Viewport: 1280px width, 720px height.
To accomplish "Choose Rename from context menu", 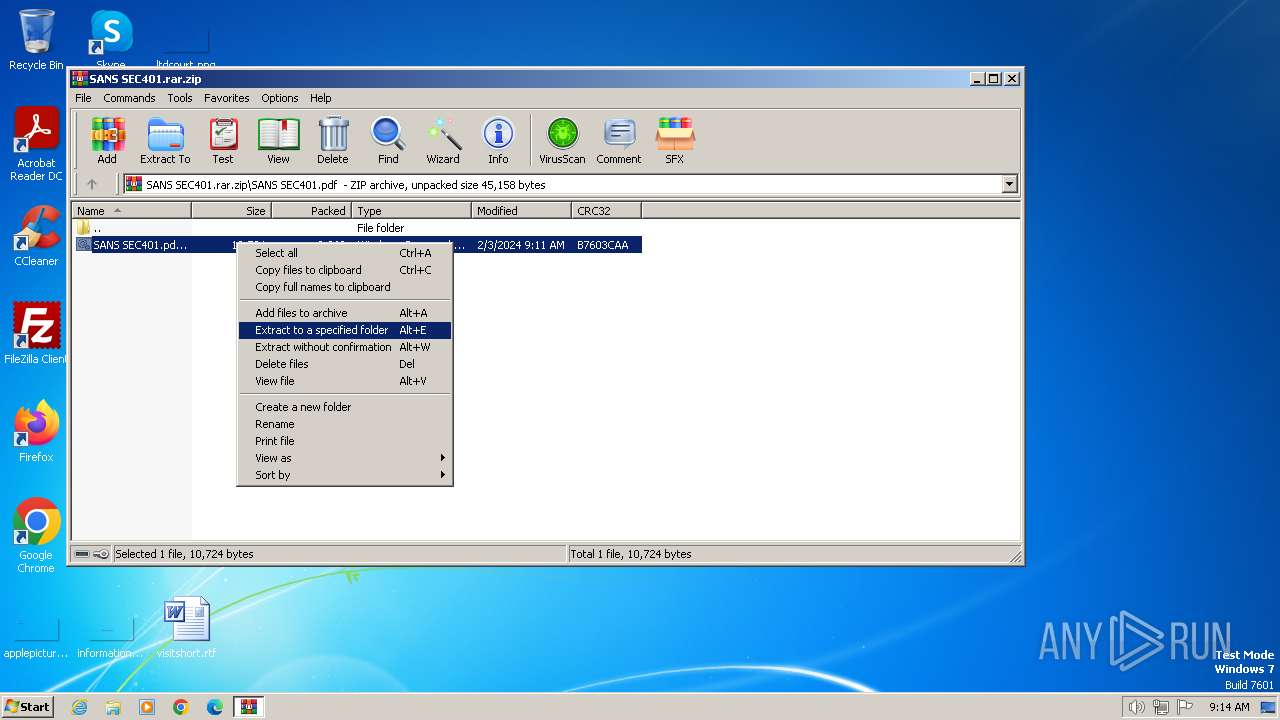I will point(345,424).
